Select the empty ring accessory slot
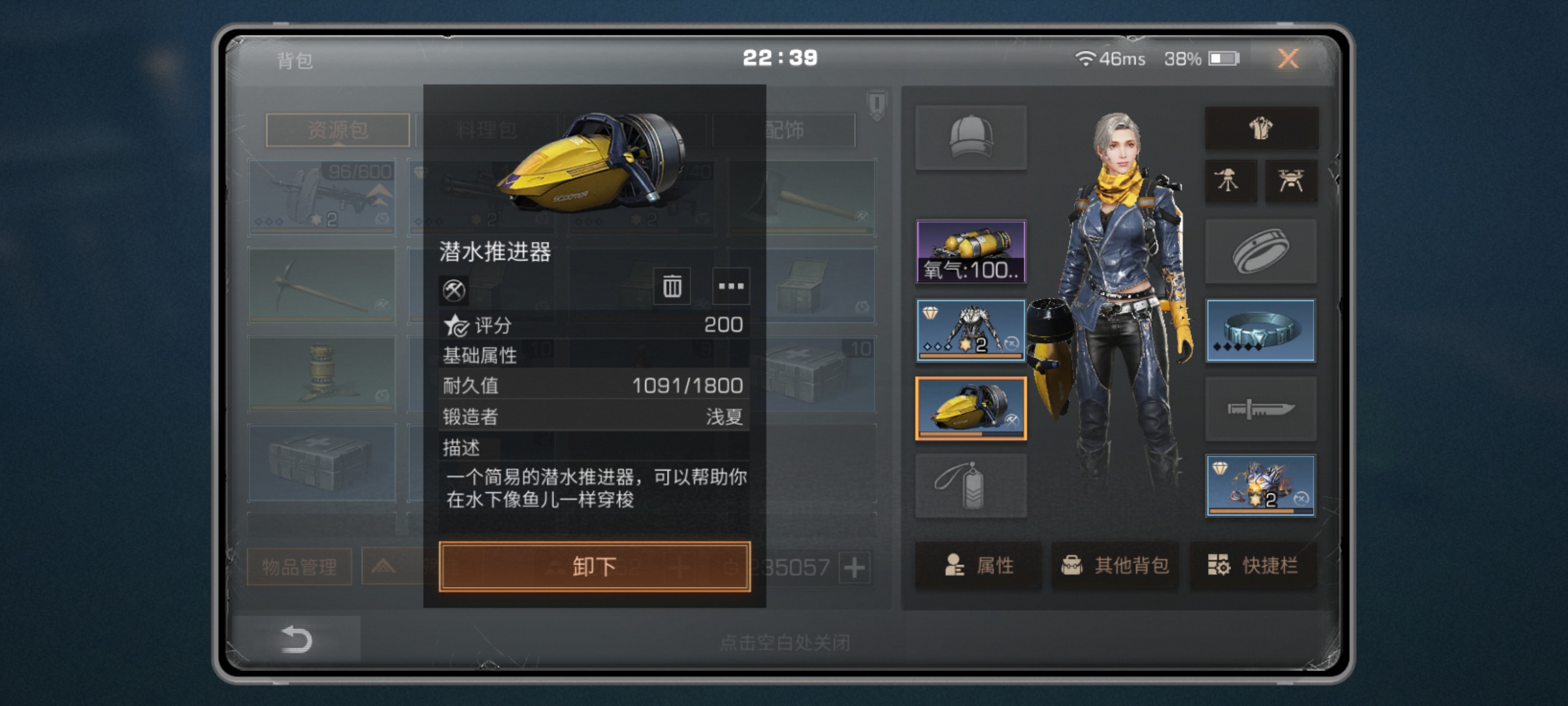1568x706 pixels. pos(1260,252)
